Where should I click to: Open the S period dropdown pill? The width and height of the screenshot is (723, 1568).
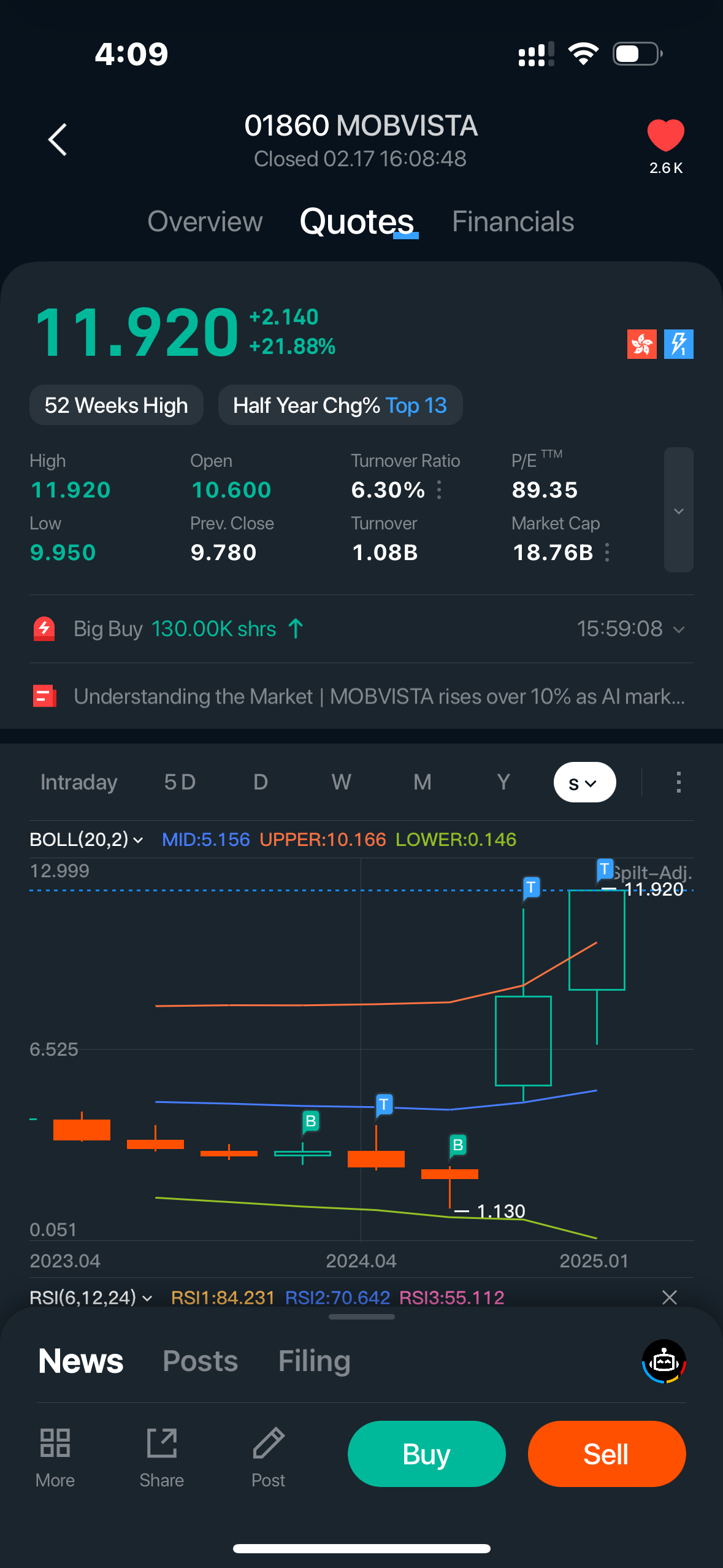tap(584, 782)
